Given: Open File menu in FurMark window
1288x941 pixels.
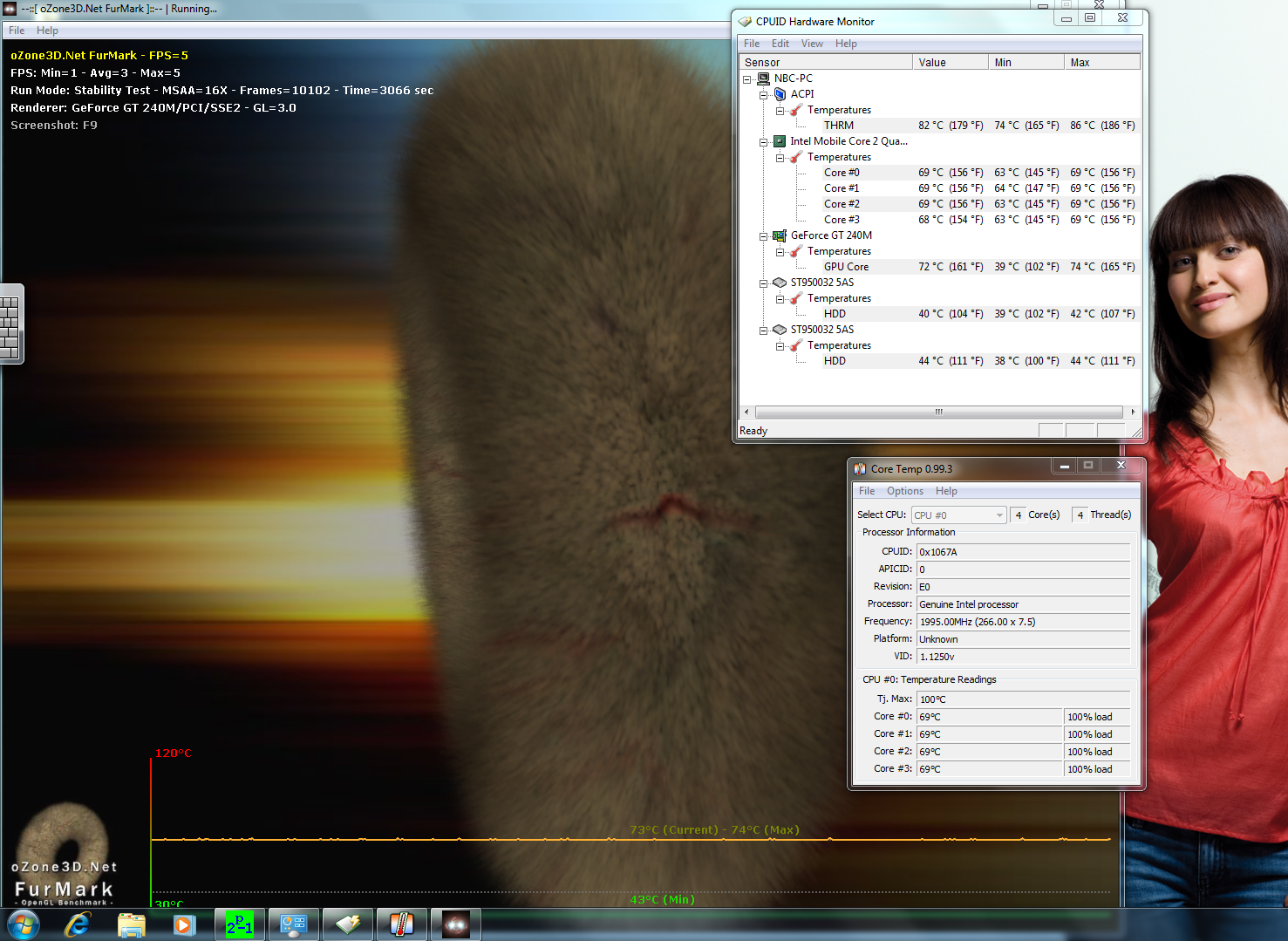Looking at the screenshot, I should click(x=17, y=31).
